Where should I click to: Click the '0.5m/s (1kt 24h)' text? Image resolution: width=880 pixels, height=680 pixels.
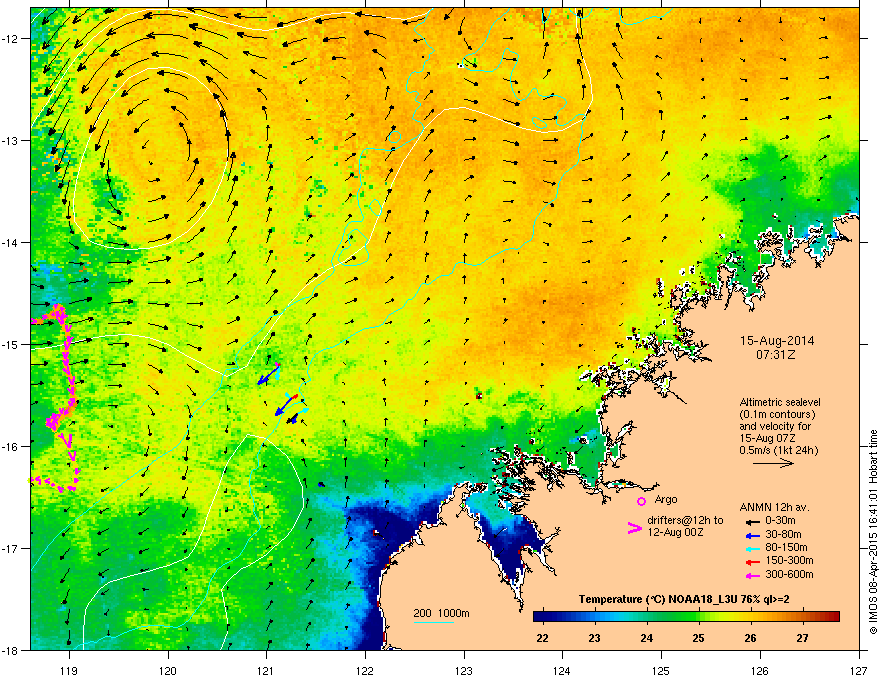click(x=778, y=450)
